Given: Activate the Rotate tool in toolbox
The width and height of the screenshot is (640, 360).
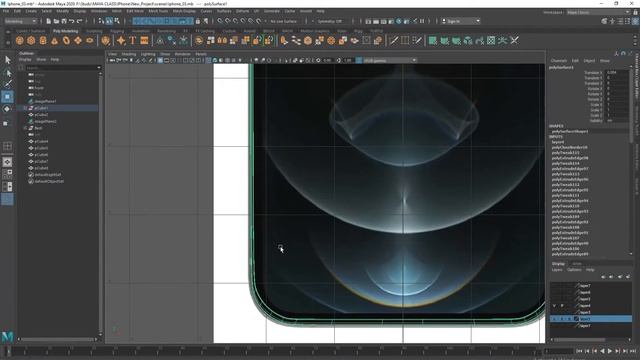Looking at the screenshot, I should [x=7, y=109].
